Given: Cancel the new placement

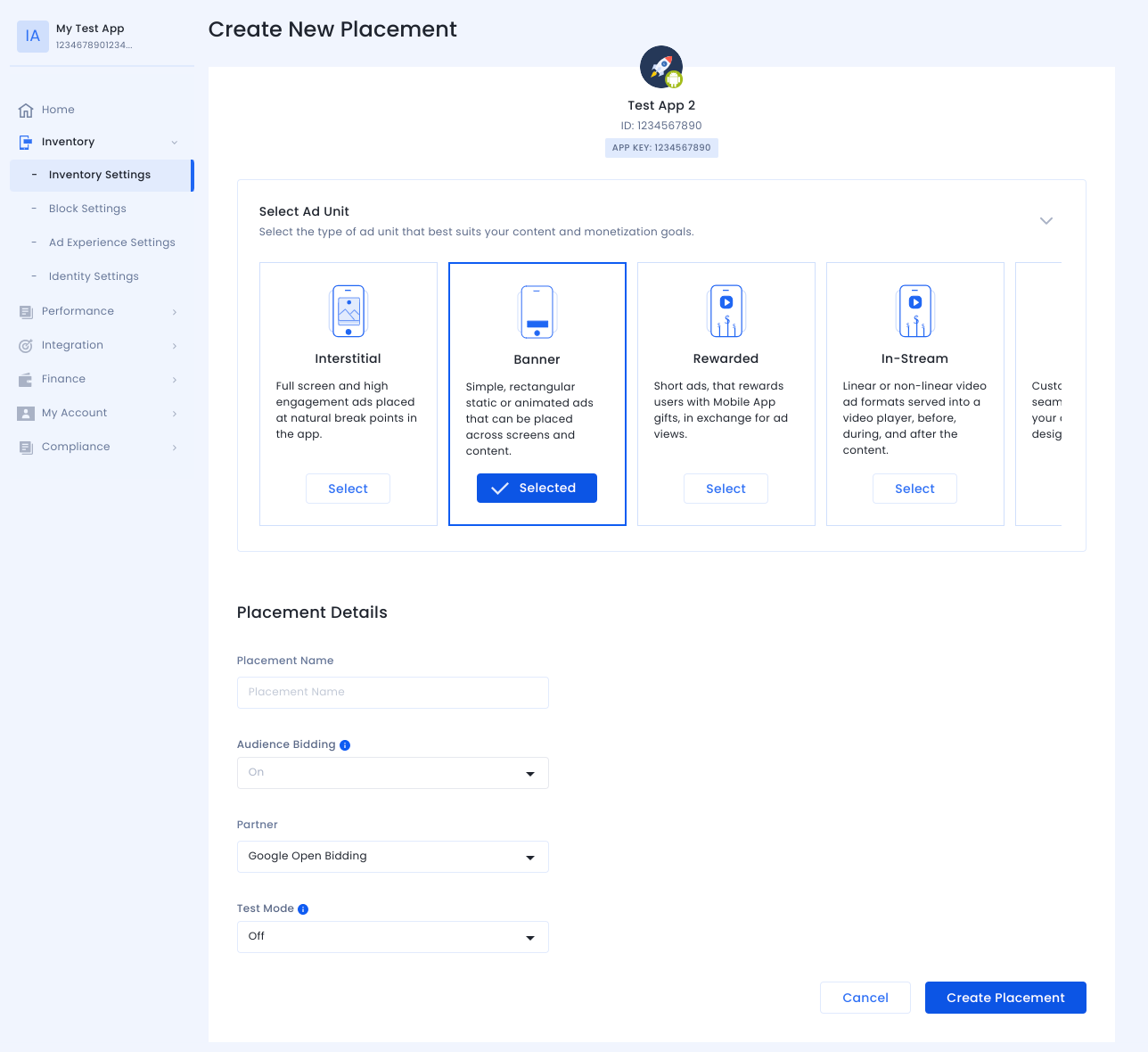Looking at the screenshot, I should pyautogui.click(x=865, y=998).
